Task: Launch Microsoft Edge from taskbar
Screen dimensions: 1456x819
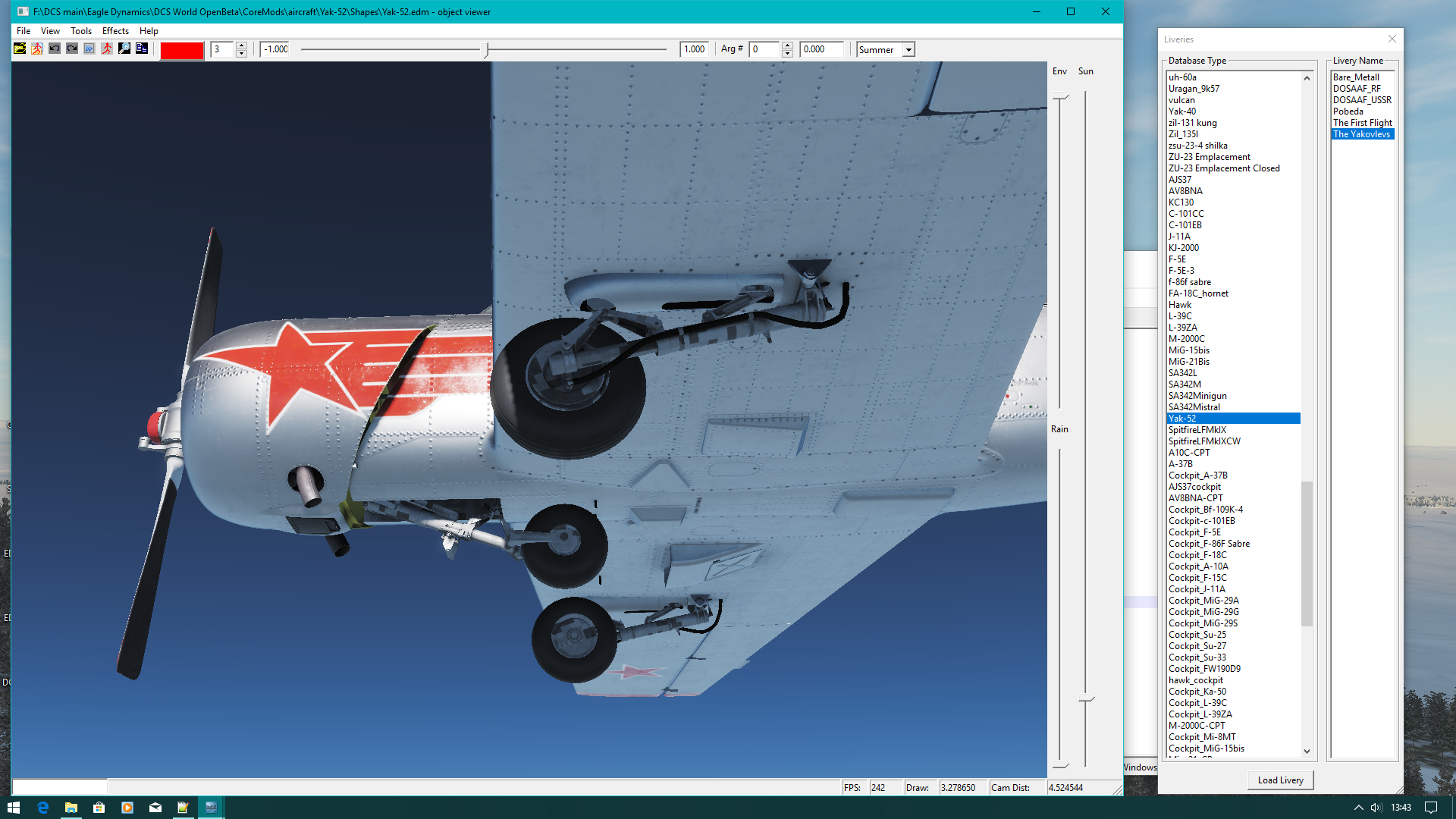Action: click(42, 808)
